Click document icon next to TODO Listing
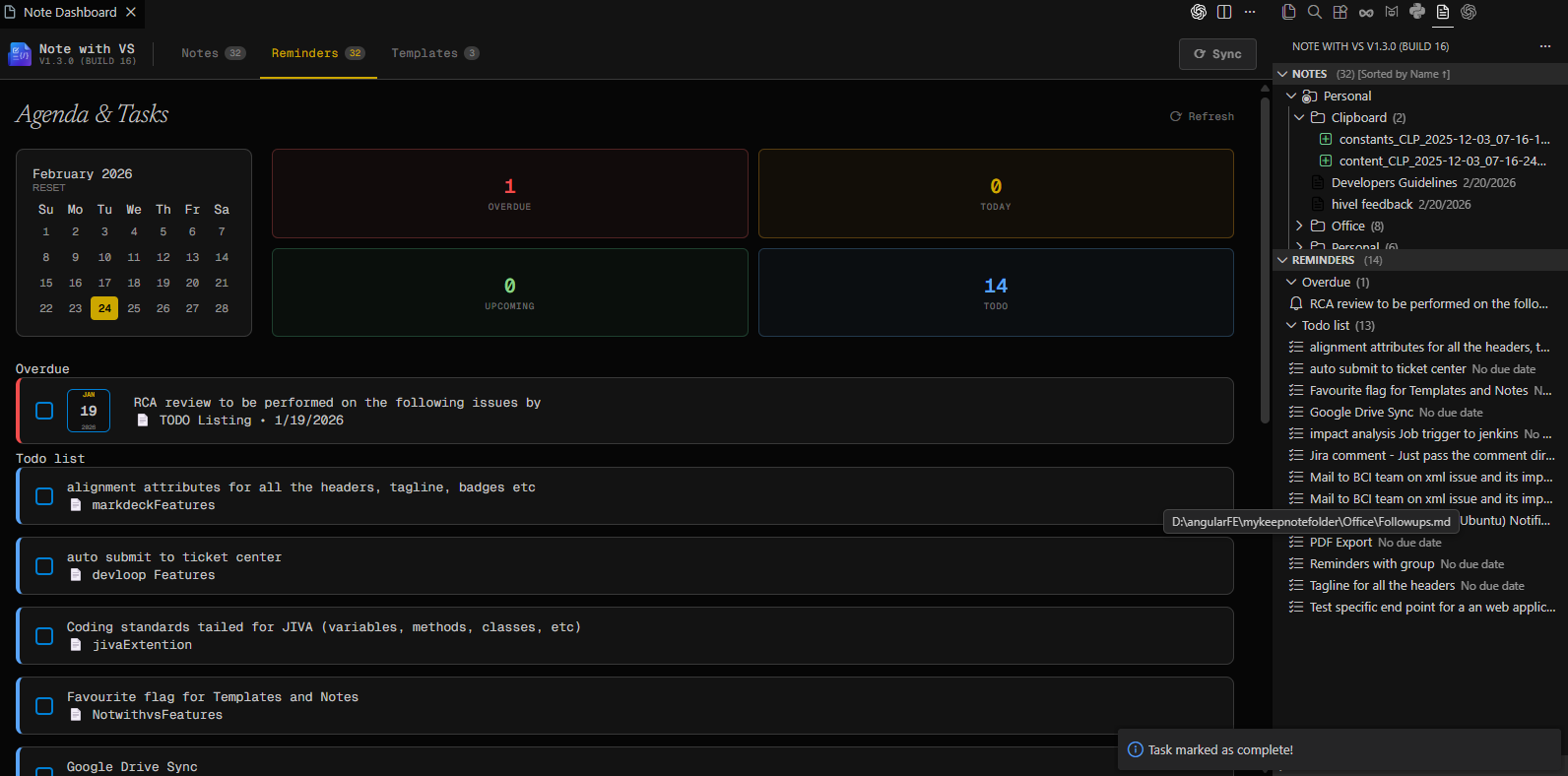Screen dimensions: 1568x776 pyautogui.click(x=143, y=420)
